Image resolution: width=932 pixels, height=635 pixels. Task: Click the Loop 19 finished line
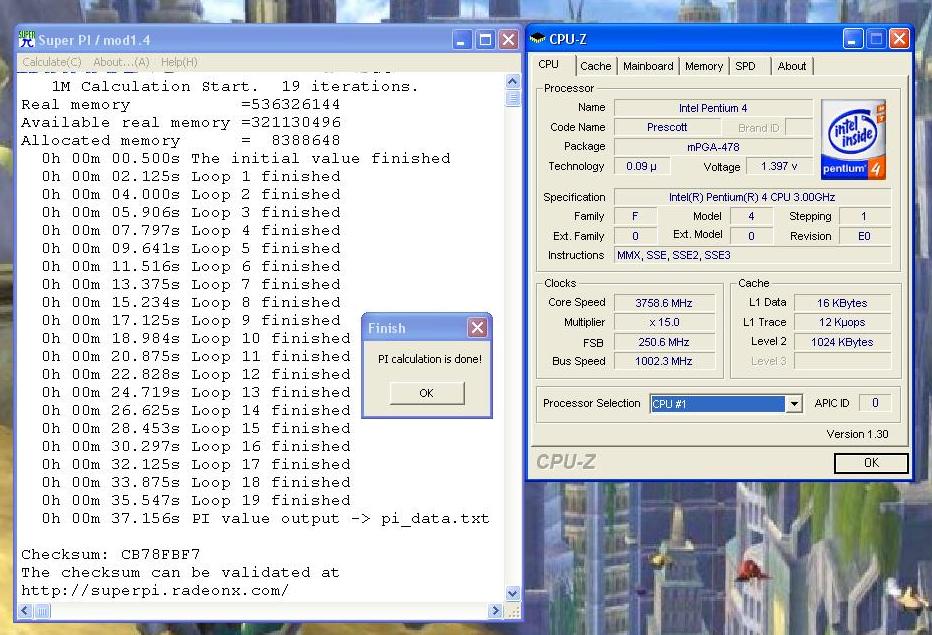tap(196, 501)
